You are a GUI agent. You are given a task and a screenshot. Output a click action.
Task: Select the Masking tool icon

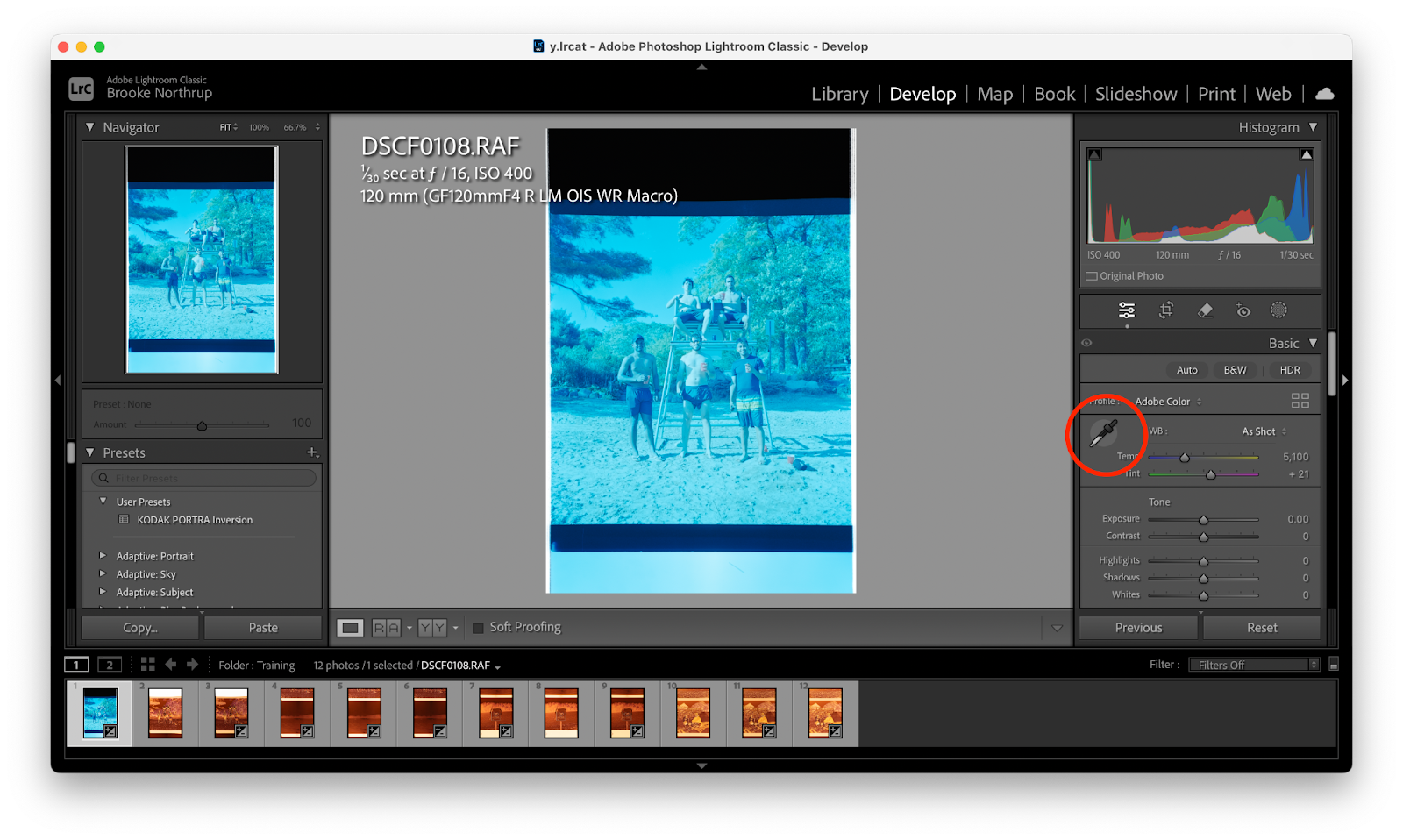(1279, 310)
